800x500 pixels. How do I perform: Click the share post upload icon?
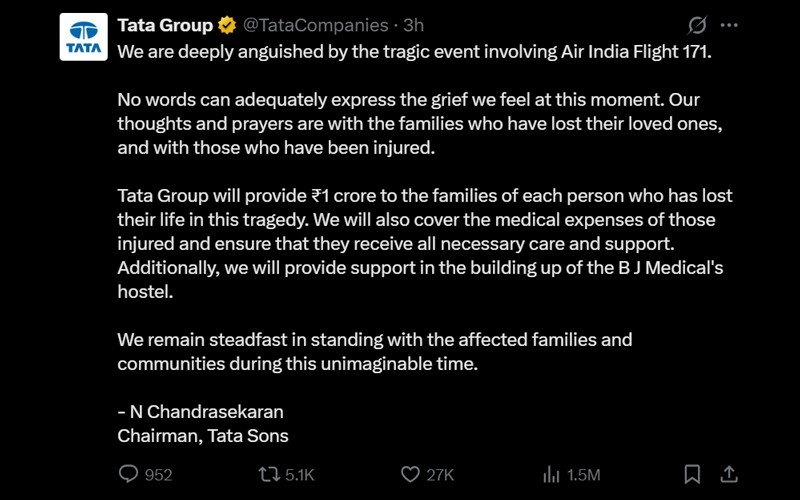[x=729, y=474]
